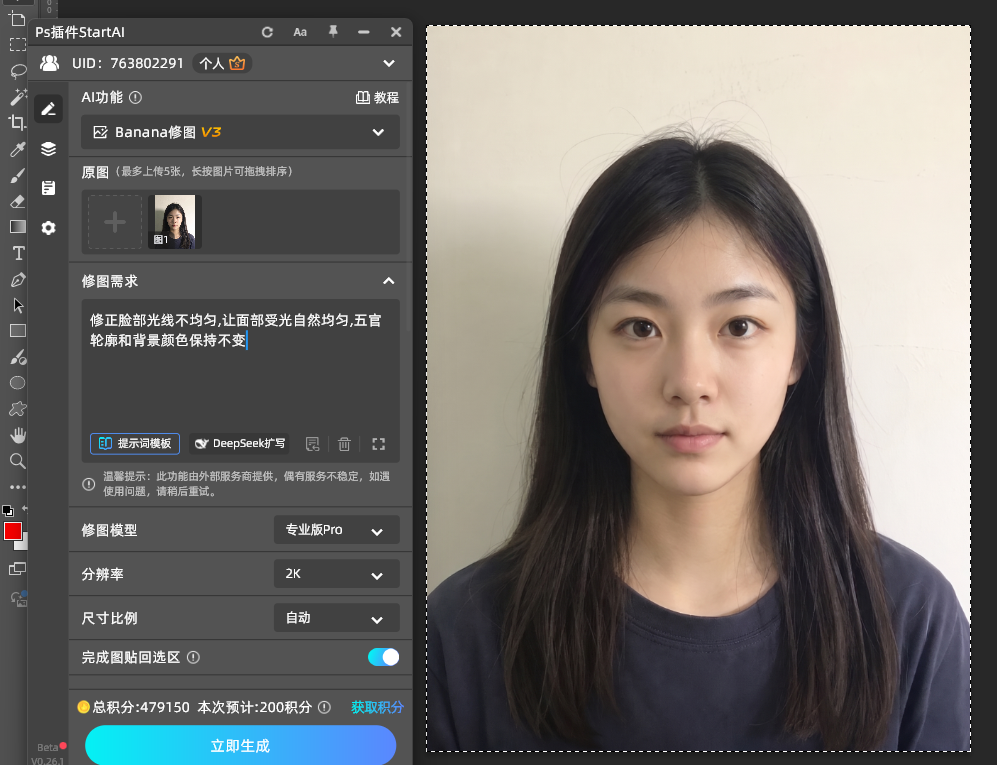Open the edit pencil tab in StartAI sidebar
Viewport: 997px width, 765px height.
48,109
